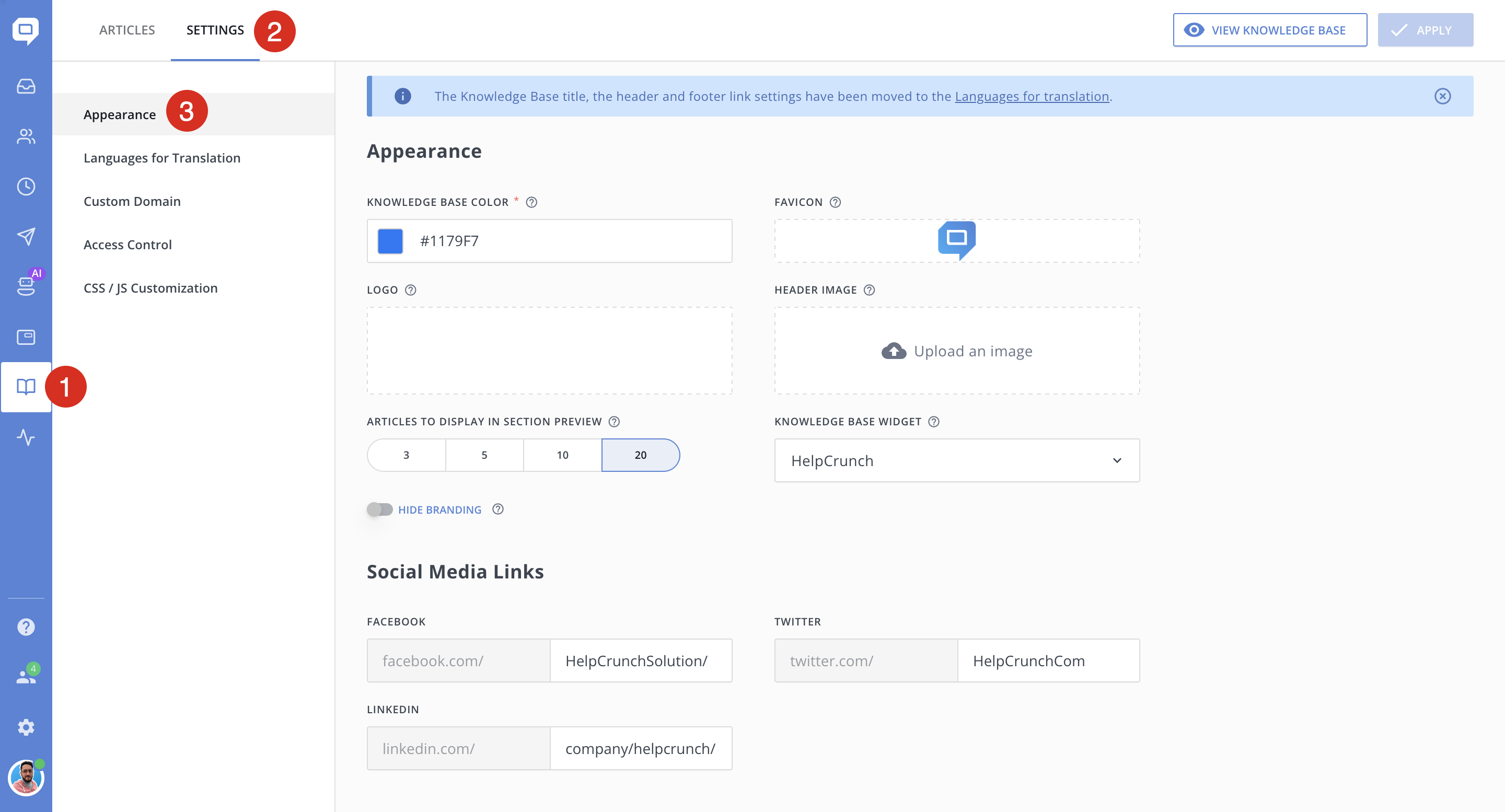Screen dimensions: 1505x812
Task: Open the gear settings icon
Action: 26,727
